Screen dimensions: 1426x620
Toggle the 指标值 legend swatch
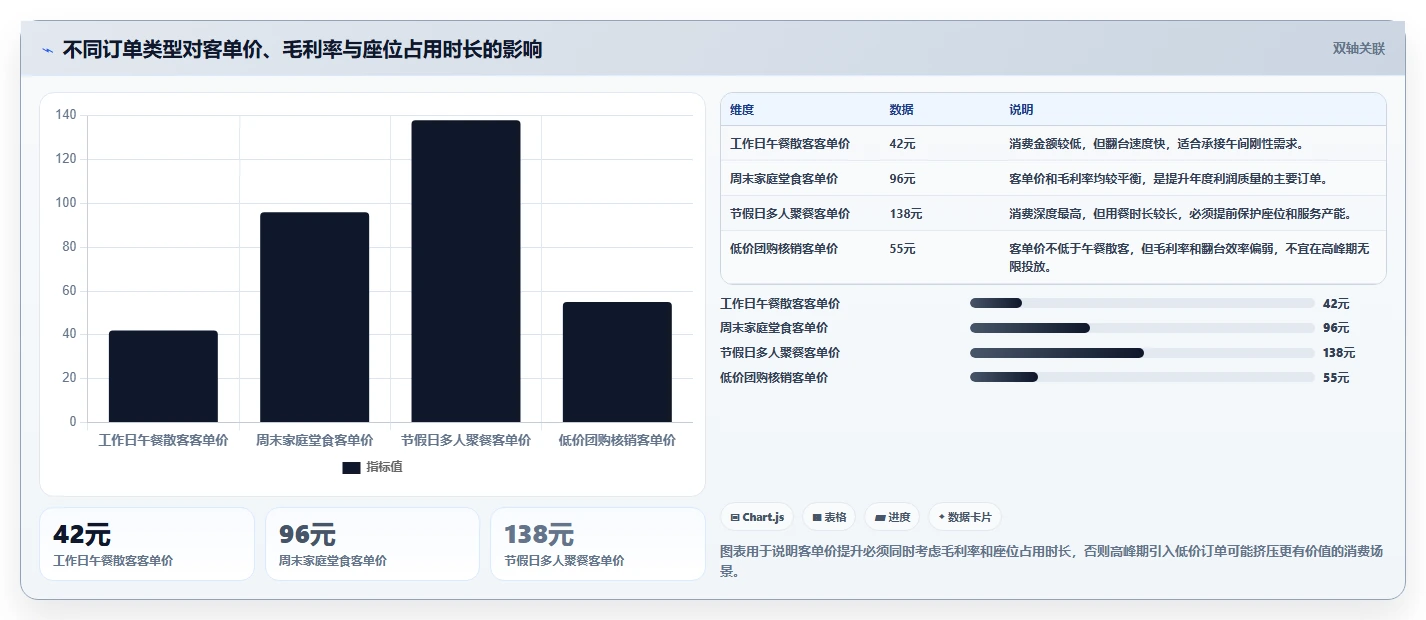(x=351, y=467)
